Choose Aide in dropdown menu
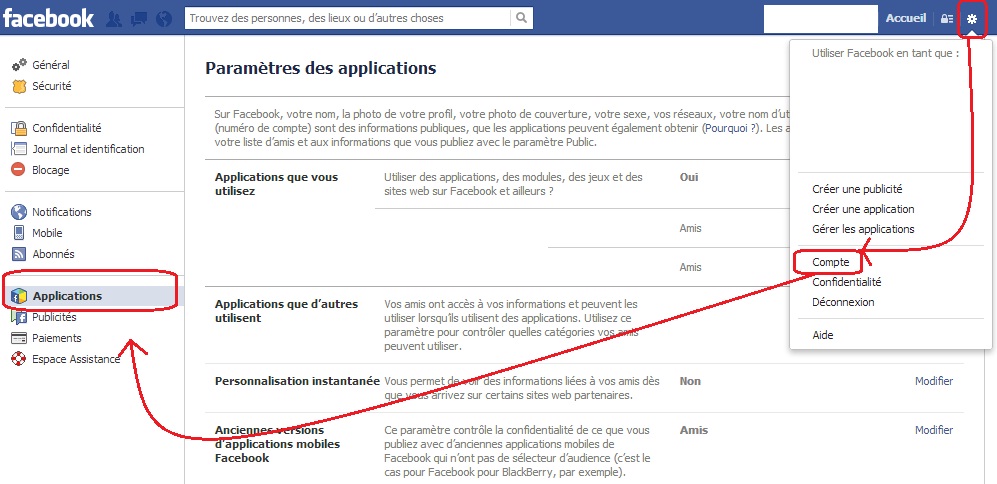The height and width of the screenshot is (484, 997). point(823,335)
